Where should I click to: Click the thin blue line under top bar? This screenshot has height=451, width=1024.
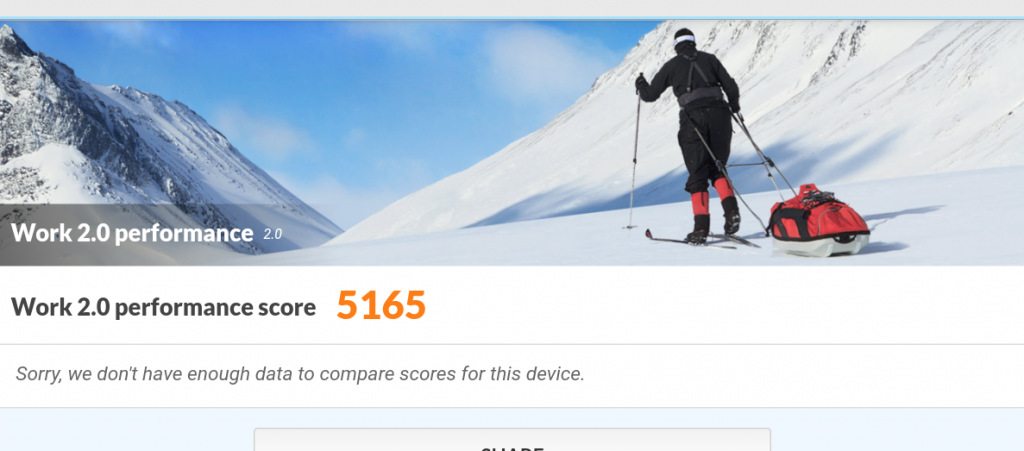tap(512, 18)
